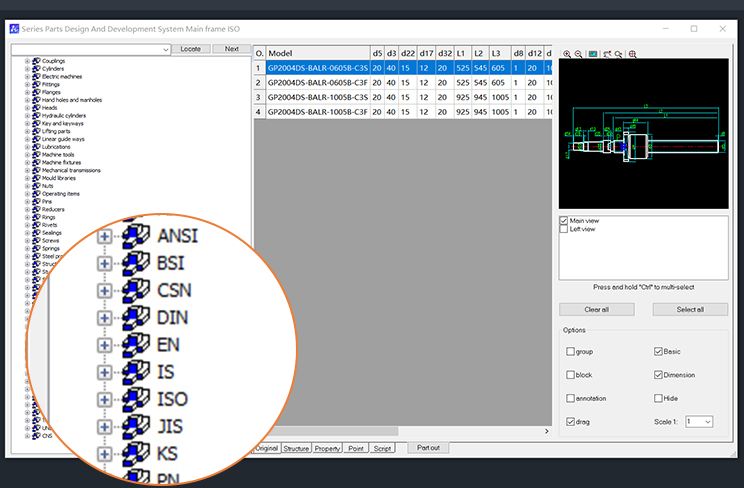Select row GP2004DS-BALR-1005B-C3S in table

(318, 97)
